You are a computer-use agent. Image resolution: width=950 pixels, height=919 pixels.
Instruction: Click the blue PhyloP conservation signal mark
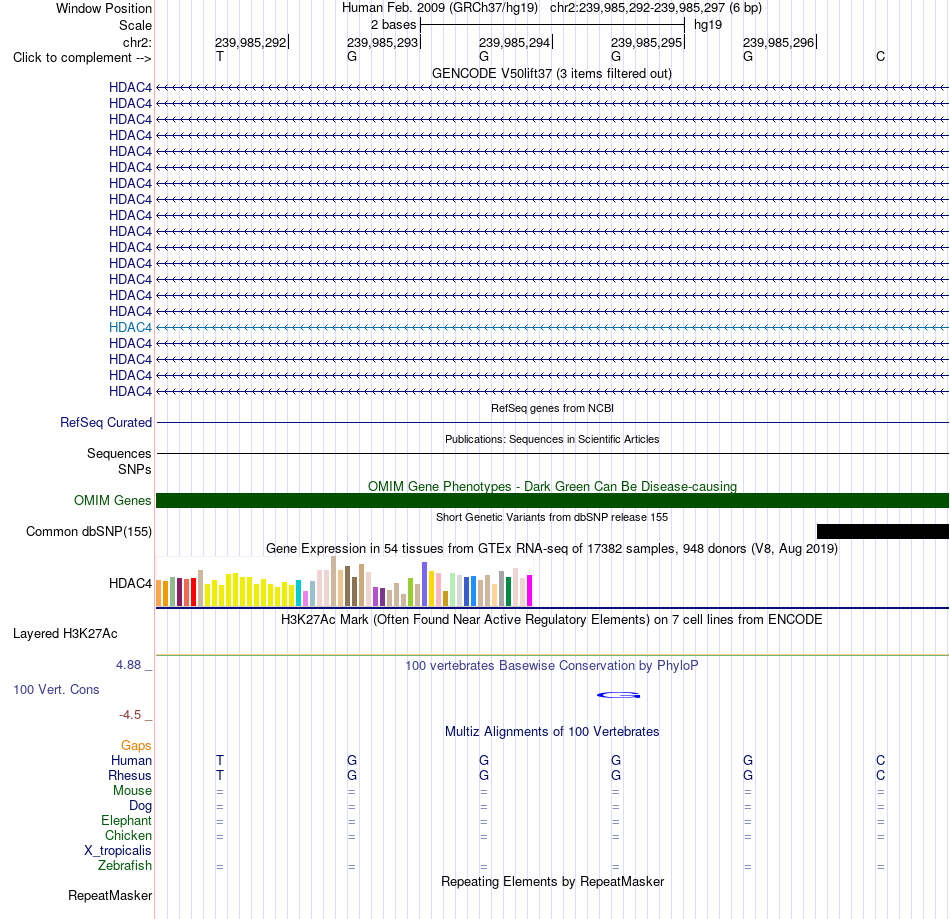tap(619, 695)
